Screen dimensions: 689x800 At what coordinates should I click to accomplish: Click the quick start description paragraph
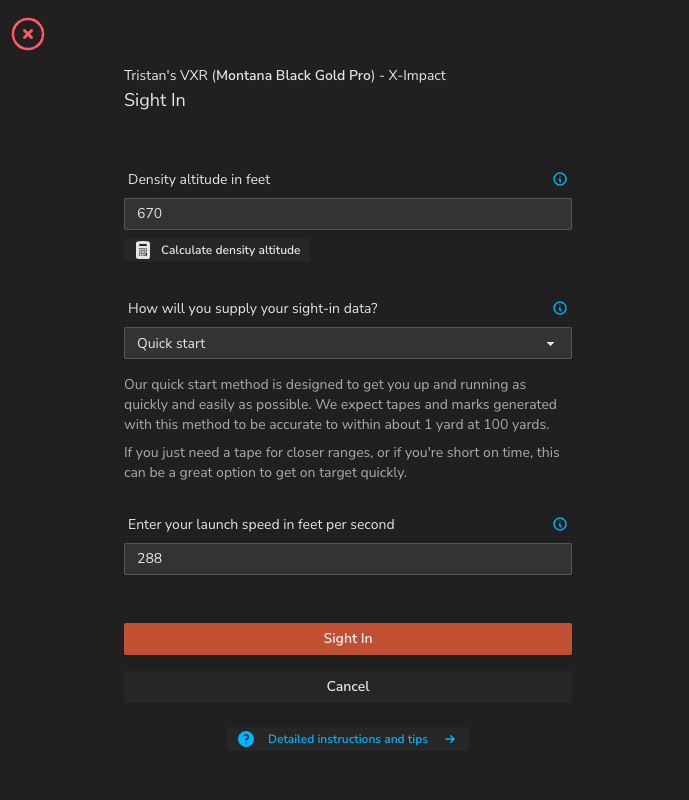(x=340, y=404)
